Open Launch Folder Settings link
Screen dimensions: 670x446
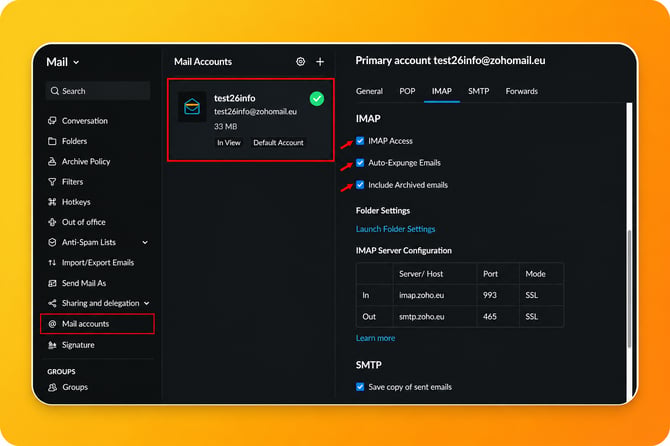click(395, 229)
